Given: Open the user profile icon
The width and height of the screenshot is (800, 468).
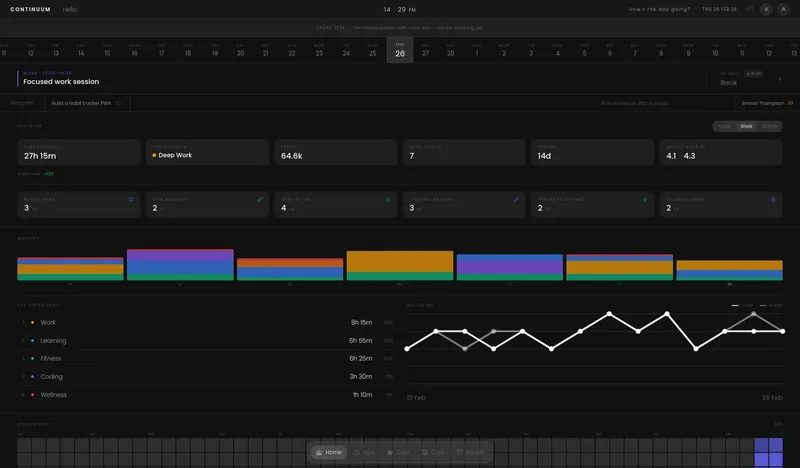Looking at the screenshot, I should pyautogui.click(x=782, y=9).
